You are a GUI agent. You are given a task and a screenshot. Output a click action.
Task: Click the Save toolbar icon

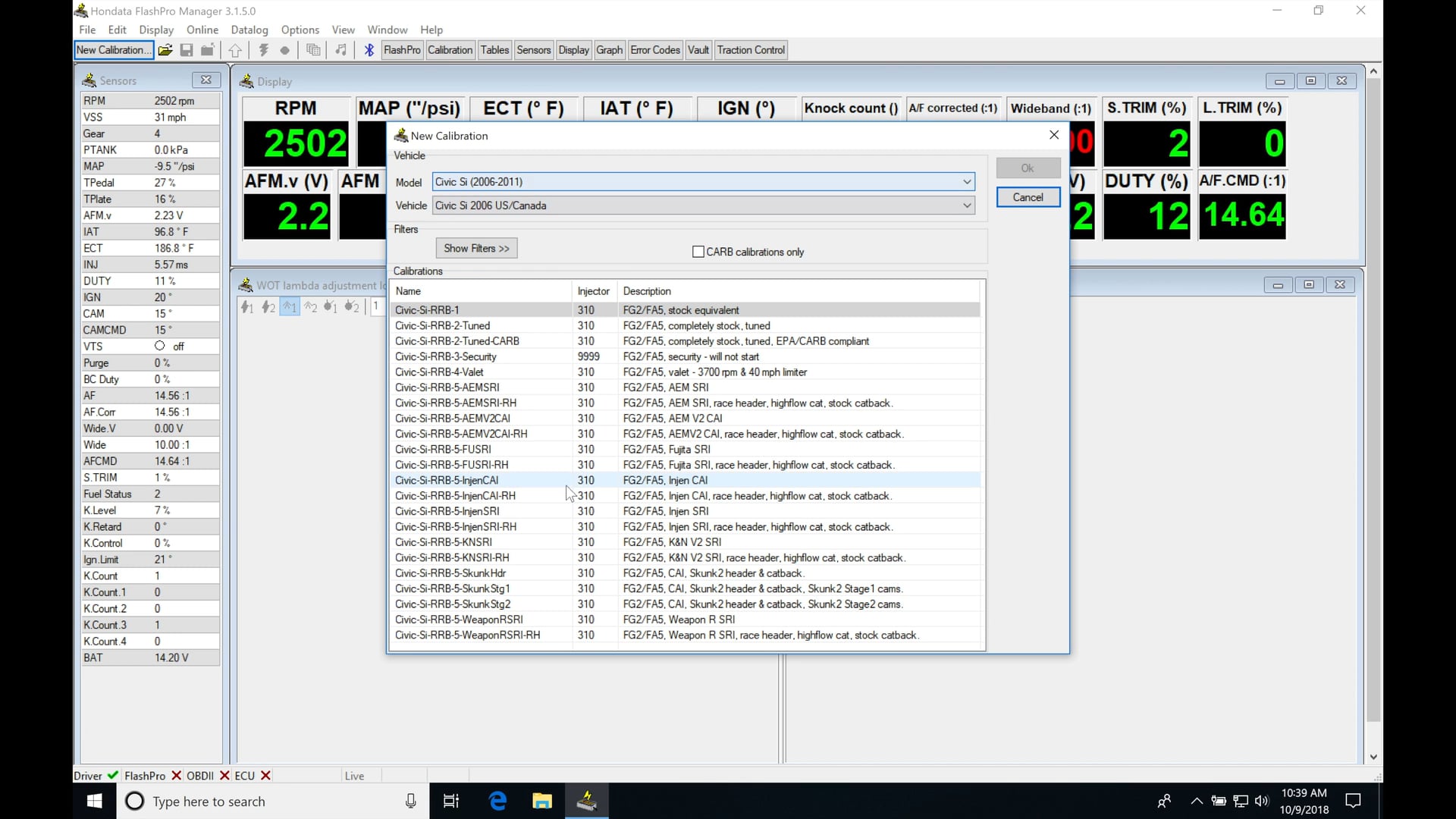tap(186, 50)
